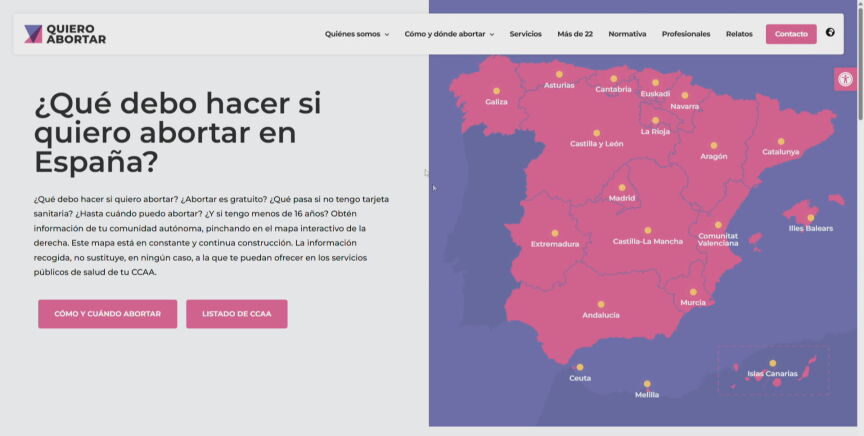This screenshot has height=436, width=864.
Task: Open the accessibility widget icon
Action: [846, 80]
